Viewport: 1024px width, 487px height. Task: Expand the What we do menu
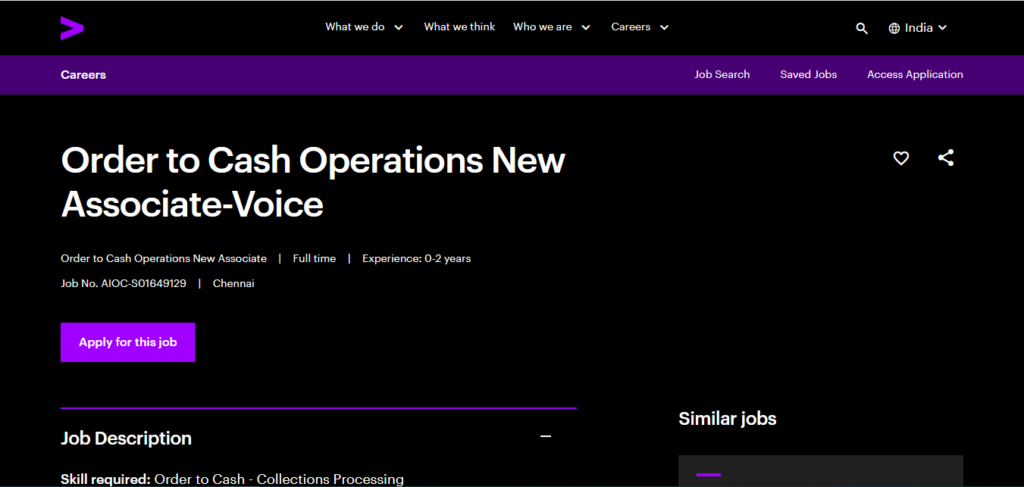(364, 27)
